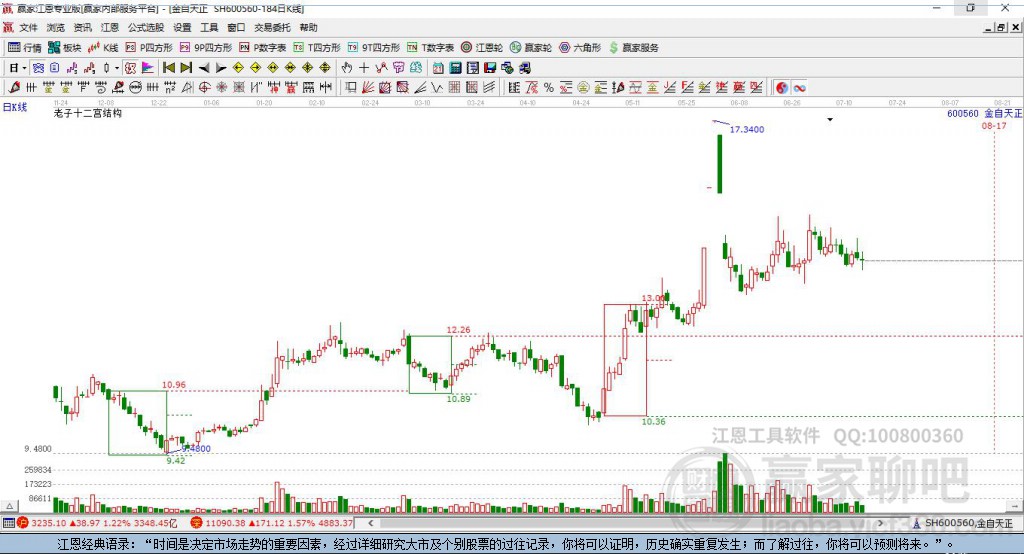Open the 9P四方形 tool

[206, 48]
